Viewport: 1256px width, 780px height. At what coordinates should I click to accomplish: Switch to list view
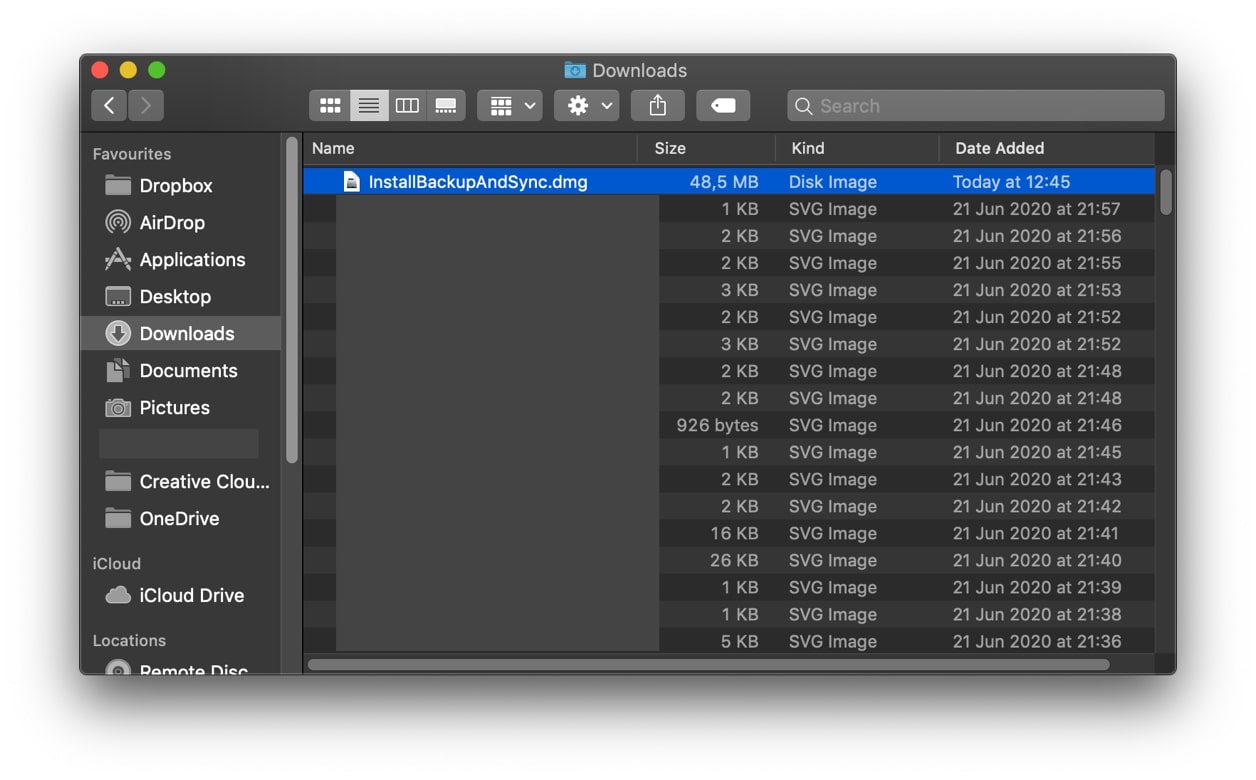coord(368,105)
